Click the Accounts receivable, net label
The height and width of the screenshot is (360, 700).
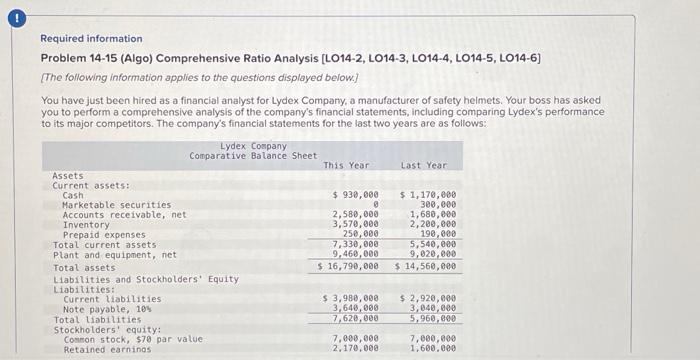click(125, 215)
